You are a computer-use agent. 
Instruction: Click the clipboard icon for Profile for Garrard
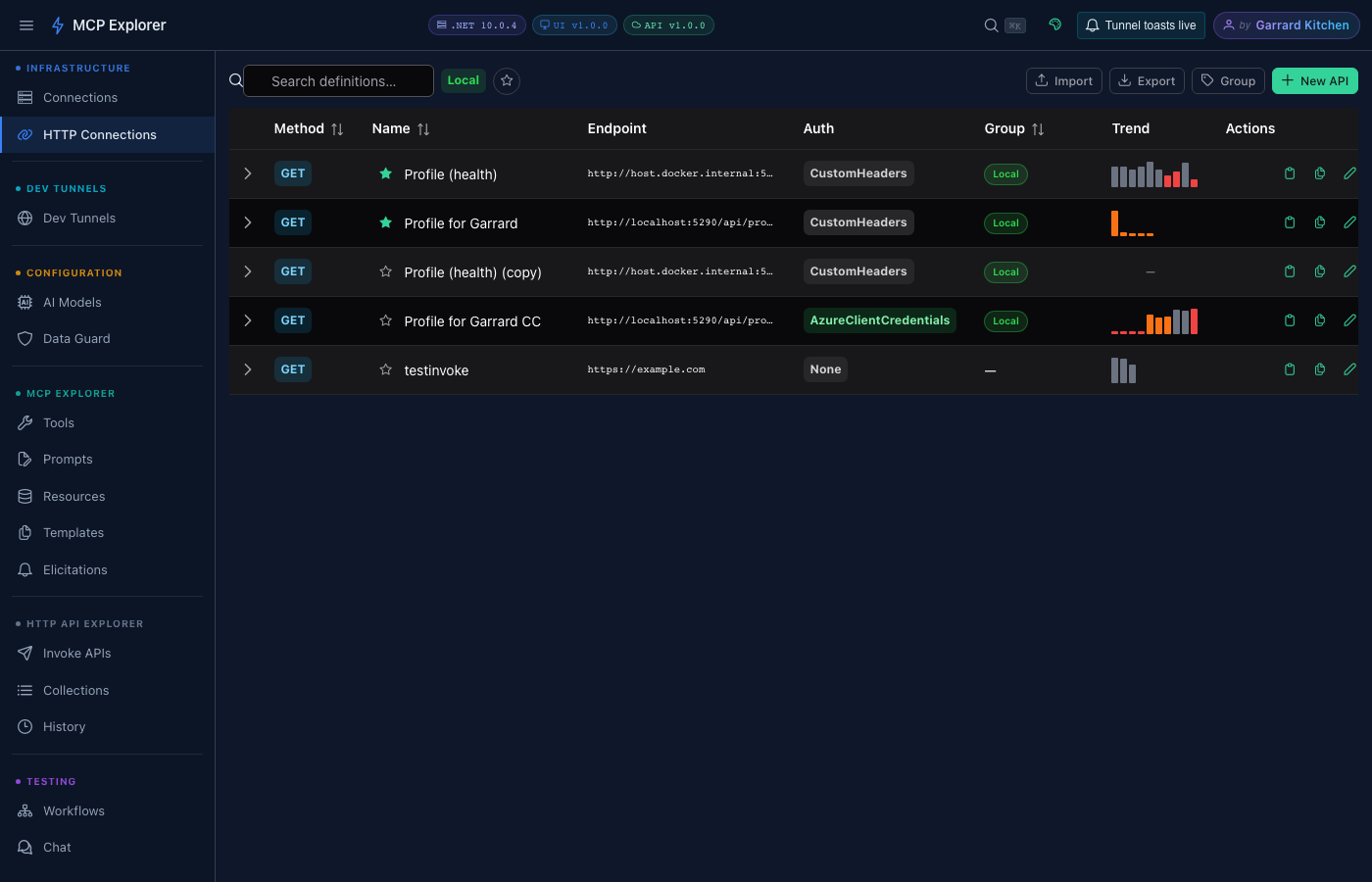coord(1290,222)
